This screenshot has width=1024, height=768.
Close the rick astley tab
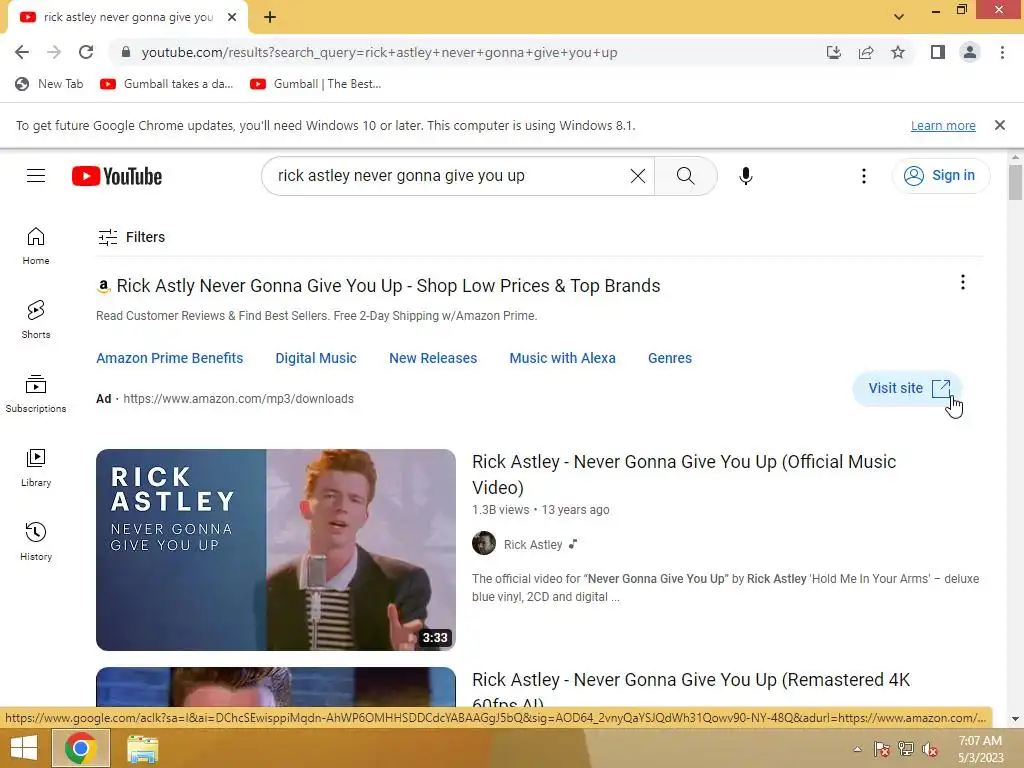pyautogui.click(x=232, y=18)
